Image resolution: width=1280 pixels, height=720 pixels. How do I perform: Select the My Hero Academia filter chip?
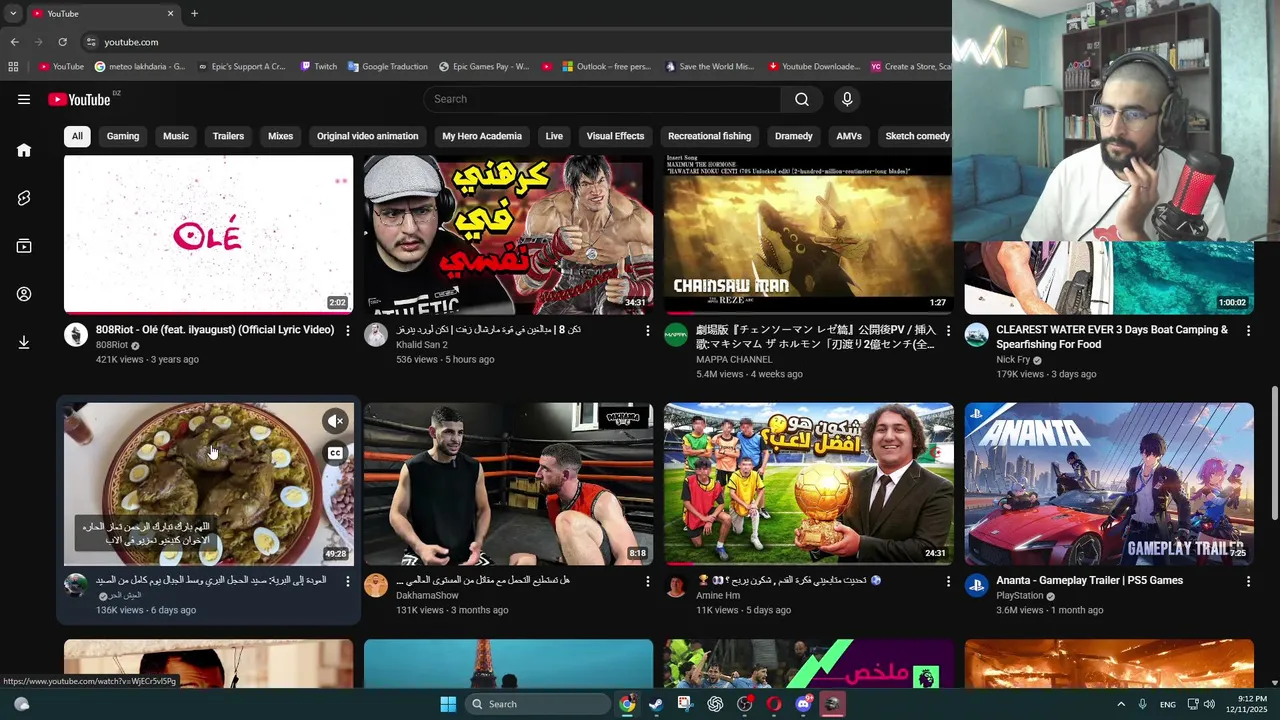pos(482,136)
